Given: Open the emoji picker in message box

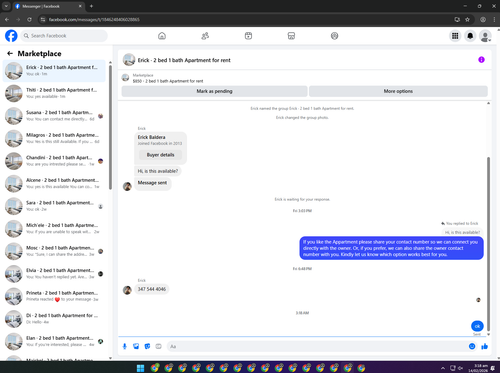Looking at the screenshot, I should (472, 346).
